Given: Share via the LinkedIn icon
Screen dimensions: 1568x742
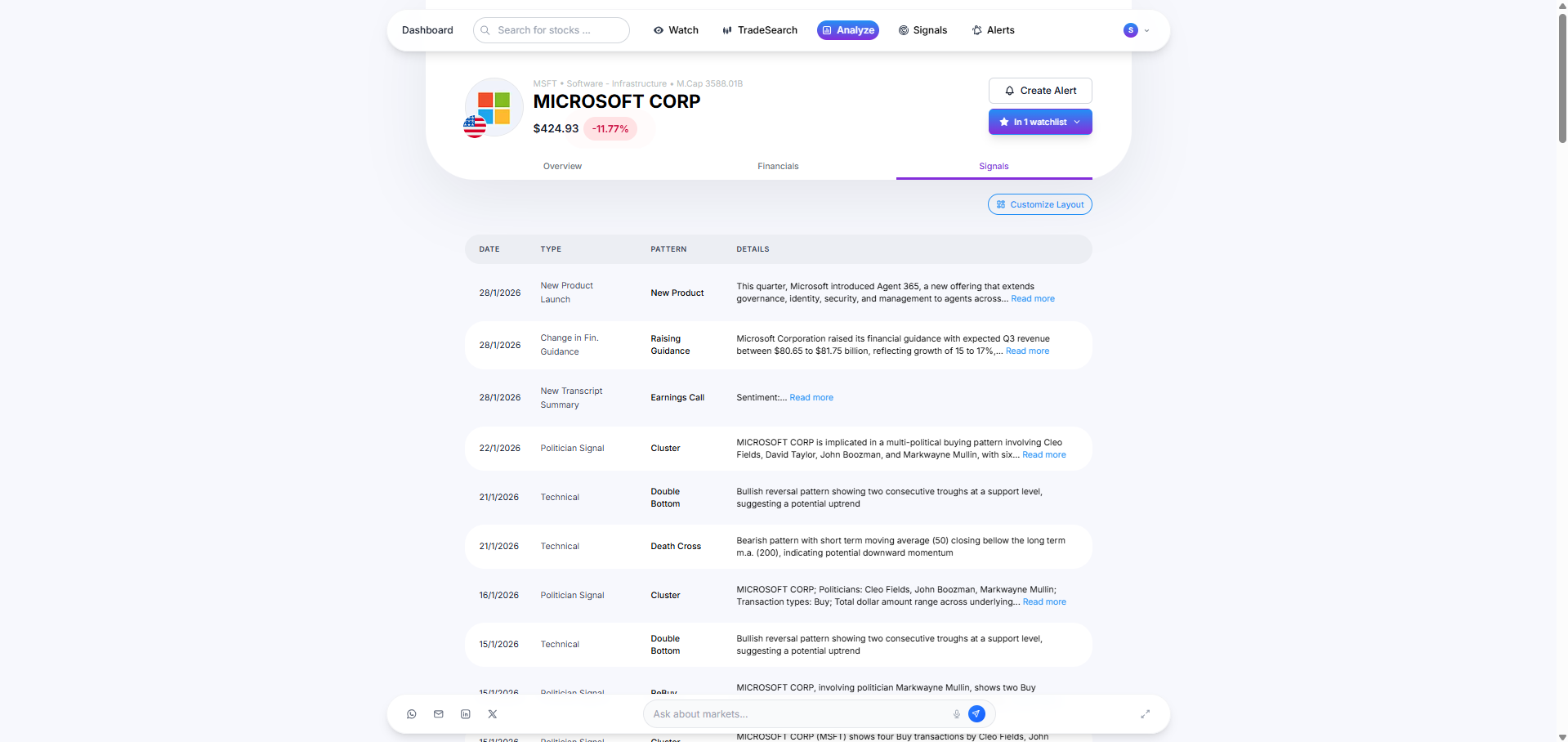Looking at the screenshot, I should click(466, 714).
